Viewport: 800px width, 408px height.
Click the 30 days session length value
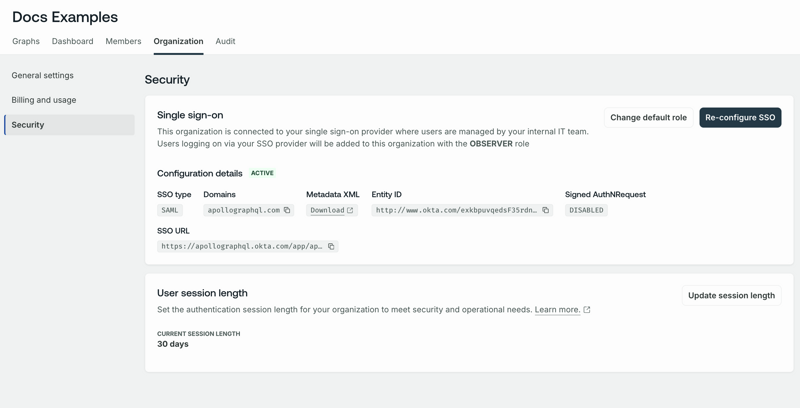click(x=173, y=344)
